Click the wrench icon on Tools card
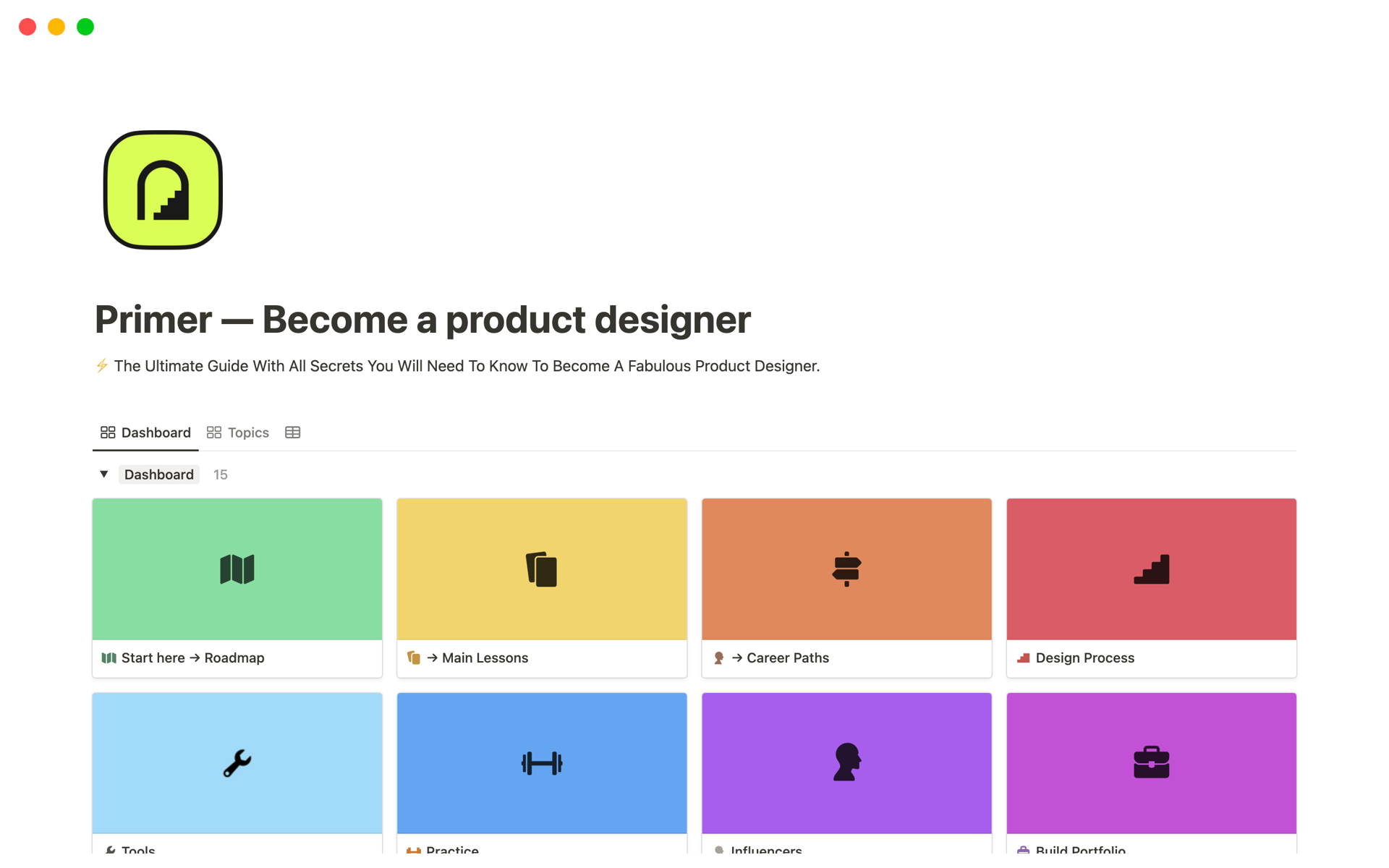Viewport: 1389px width, 868px height. tap(237, 763)
